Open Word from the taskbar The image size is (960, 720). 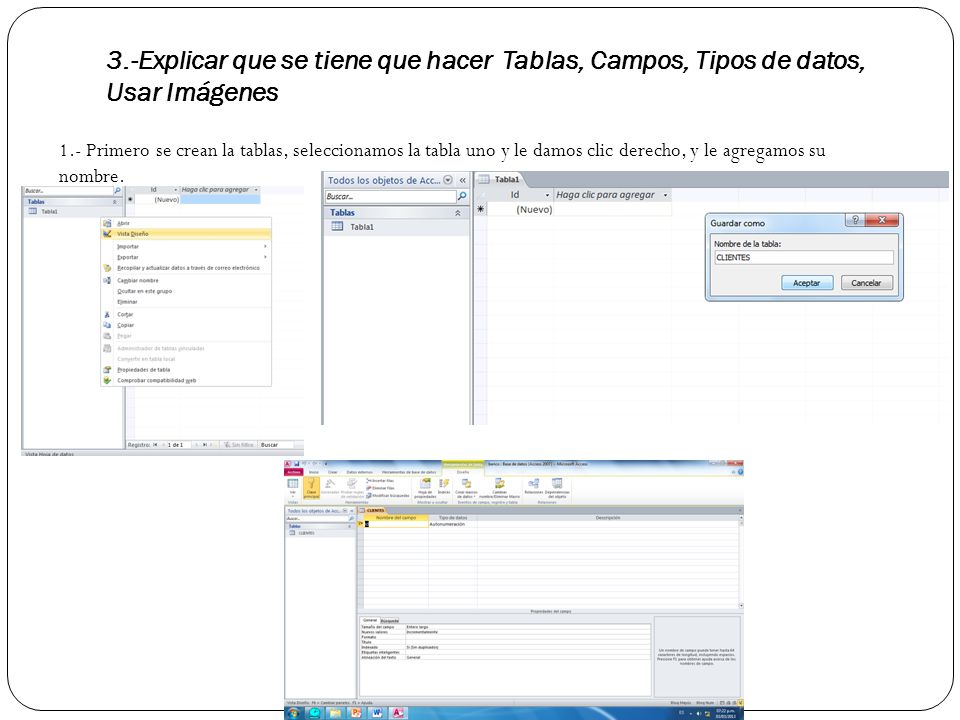[x=377, y=713]
